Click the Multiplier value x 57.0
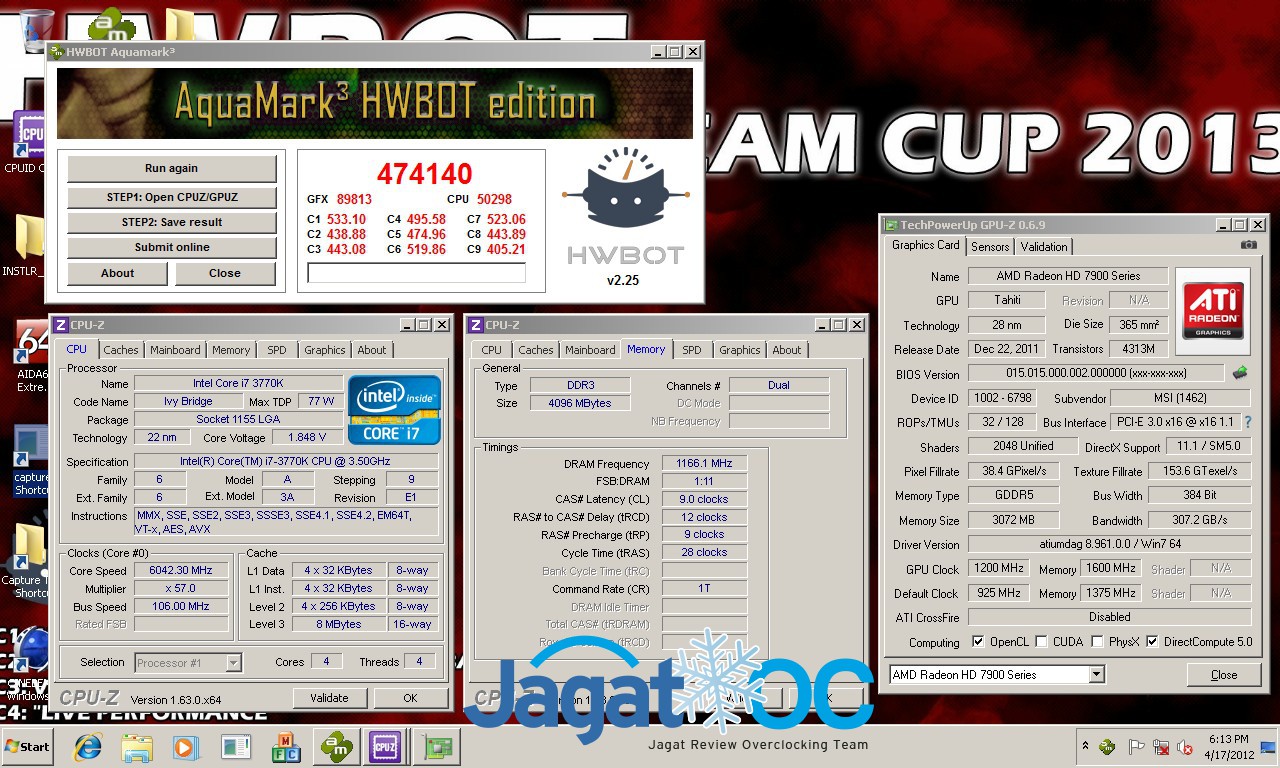The width and height of the screenshot is (1280, 768). 181,589
